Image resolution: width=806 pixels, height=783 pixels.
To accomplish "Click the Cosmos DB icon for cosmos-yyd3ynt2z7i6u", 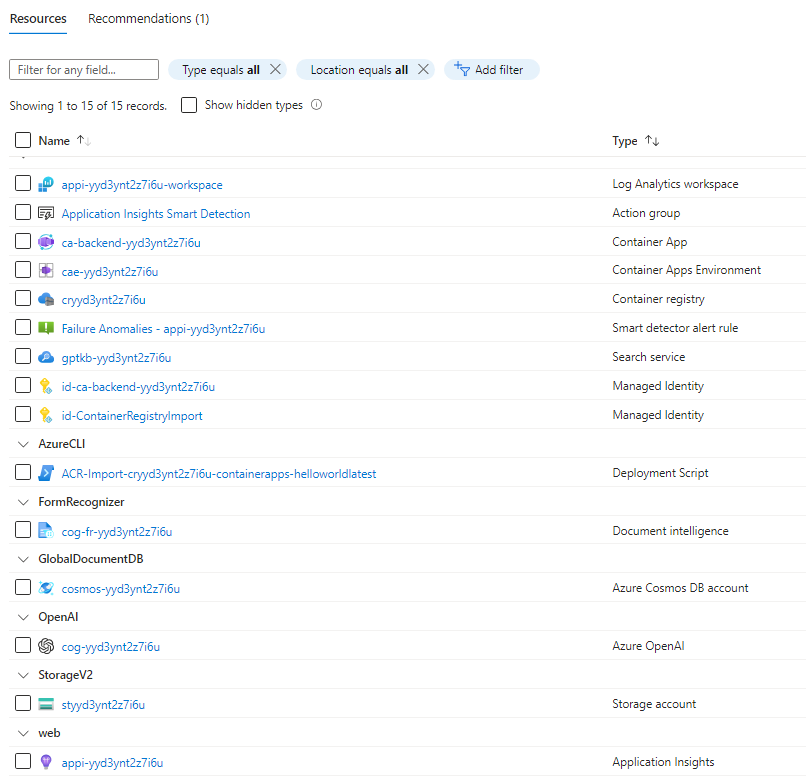I will pos(46,588).
